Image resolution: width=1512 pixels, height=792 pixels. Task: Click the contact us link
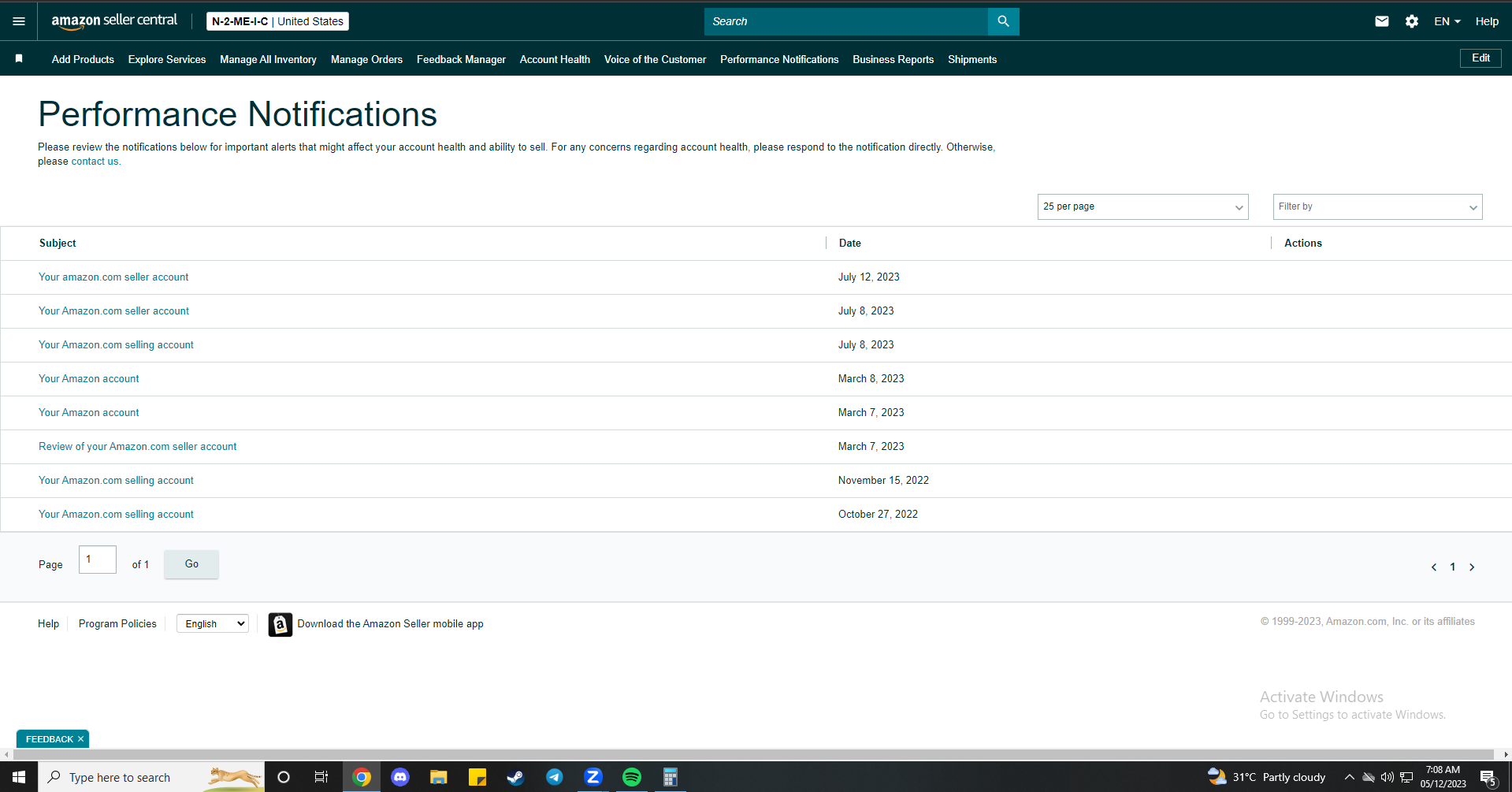pos(95,162)
